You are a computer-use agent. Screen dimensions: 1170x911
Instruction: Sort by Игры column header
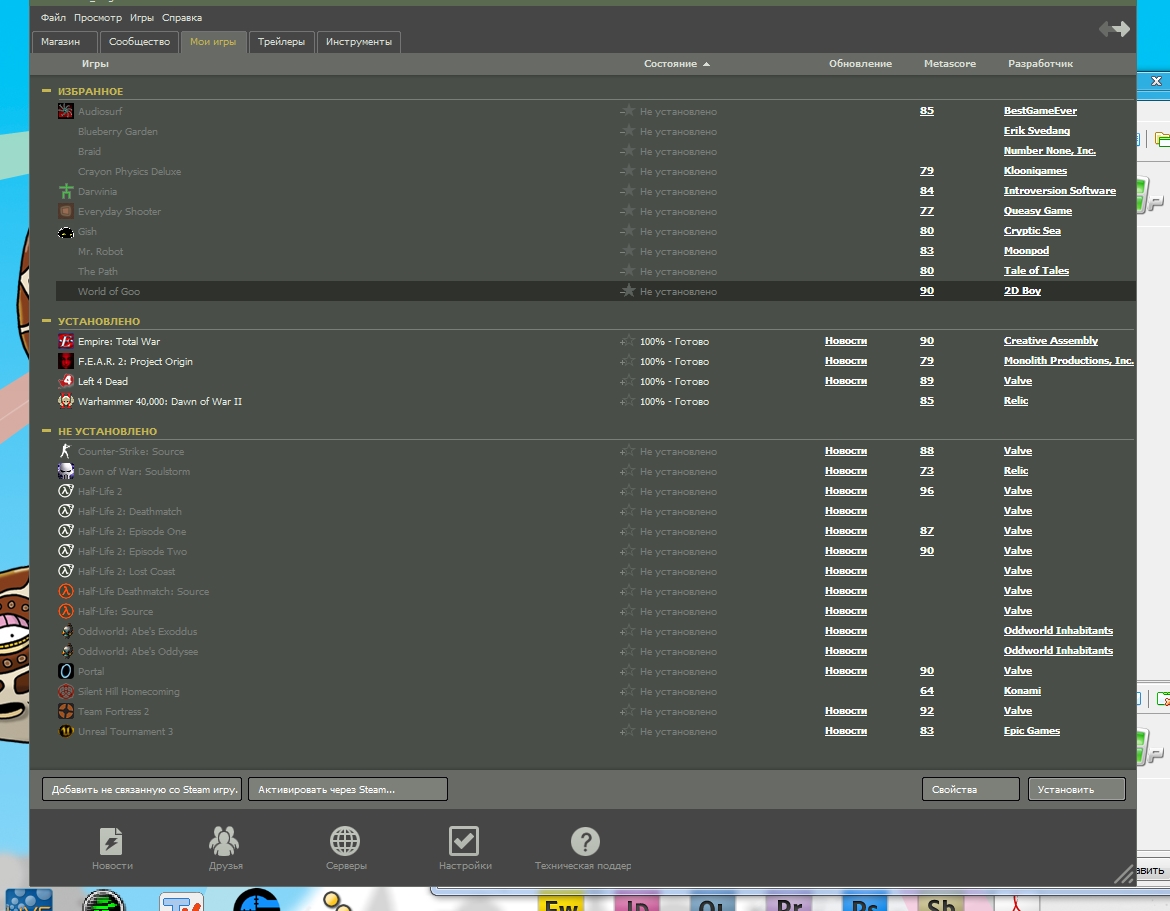tap(96, 63)
